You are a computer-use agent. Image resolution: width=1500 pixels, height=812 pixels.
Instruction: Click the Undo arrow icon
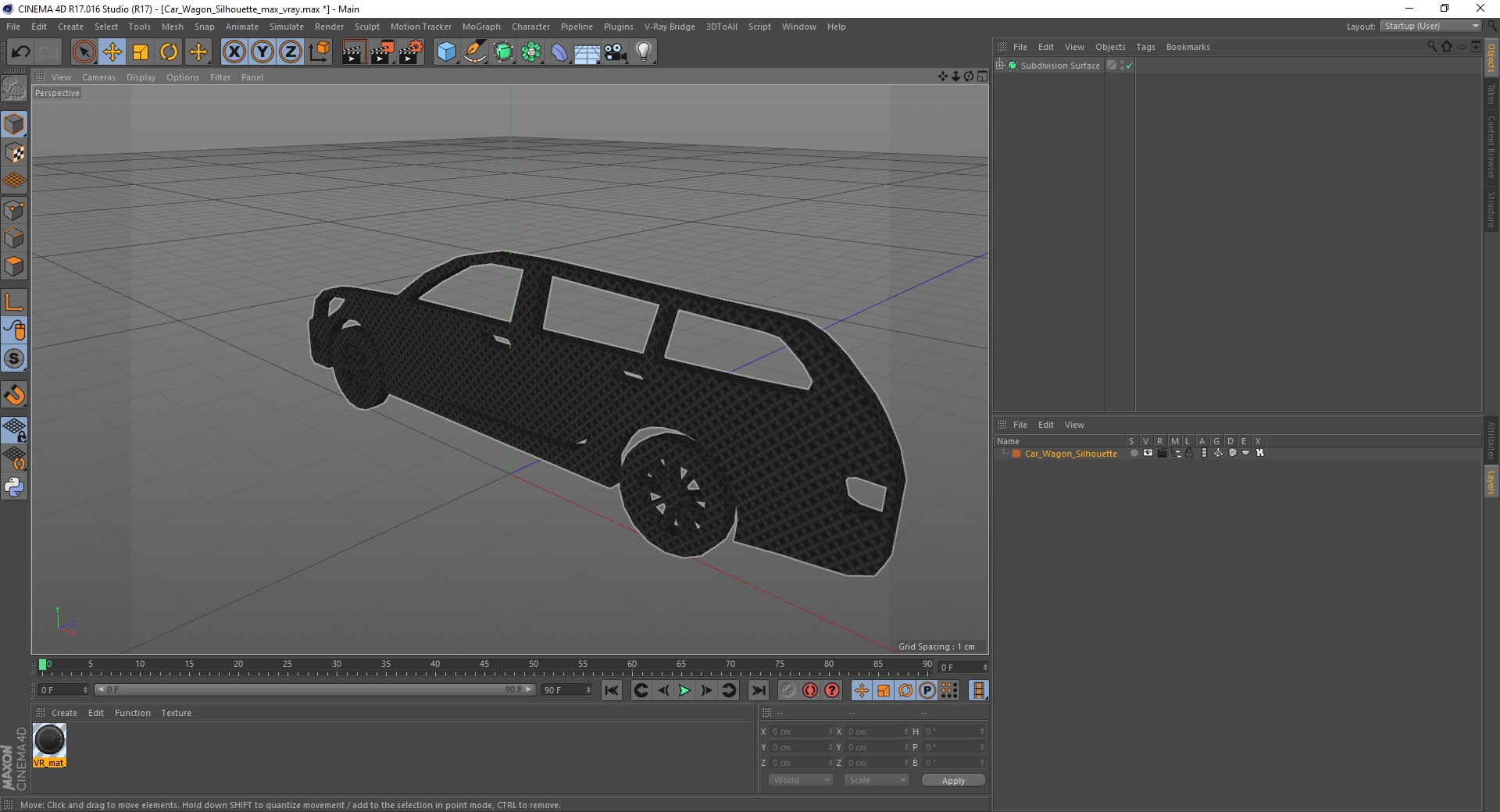(20, 52)
